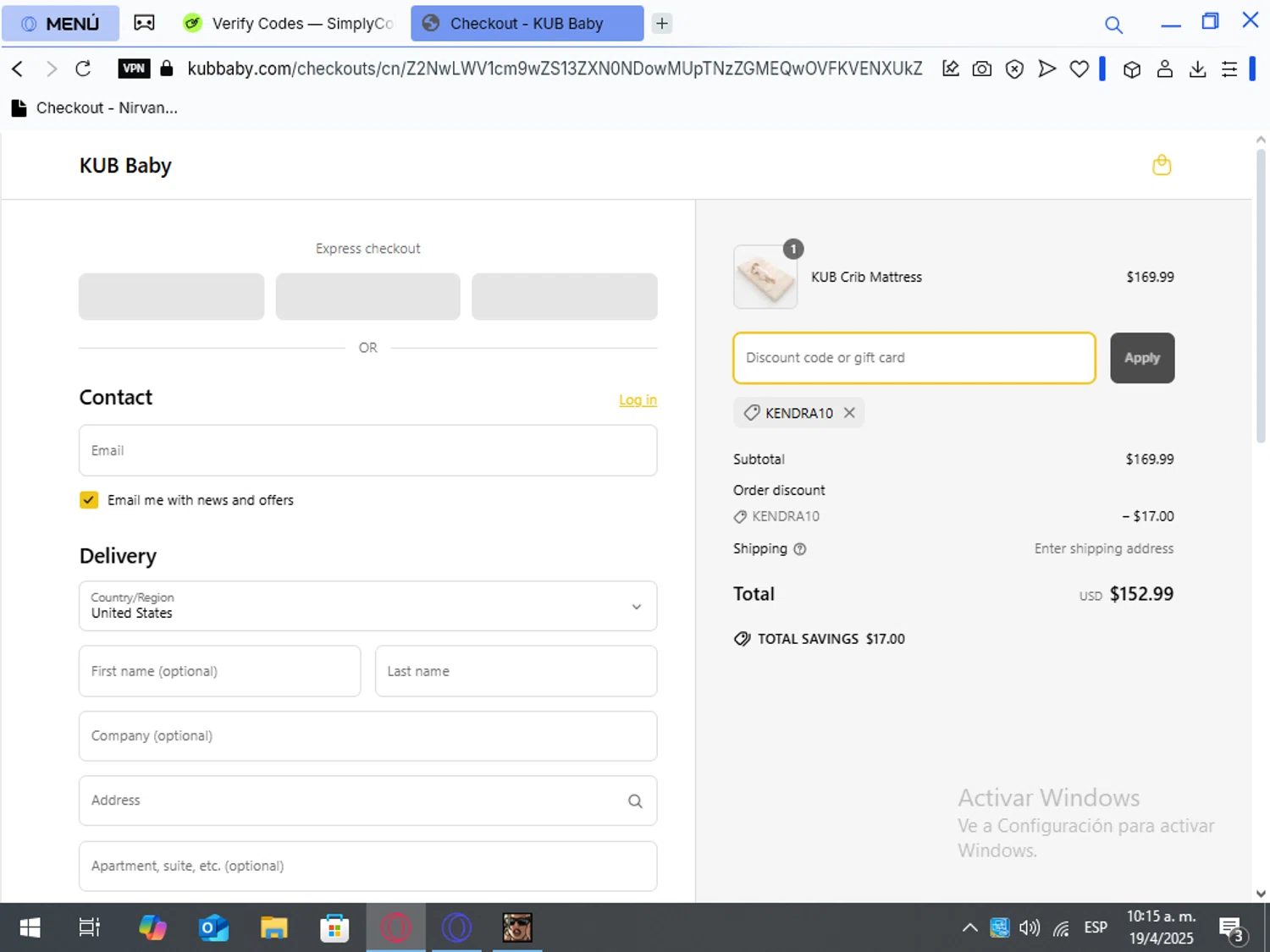The image size is (1270, 952).
Task: Show hidden system tray icons
Action: point(970,928)
